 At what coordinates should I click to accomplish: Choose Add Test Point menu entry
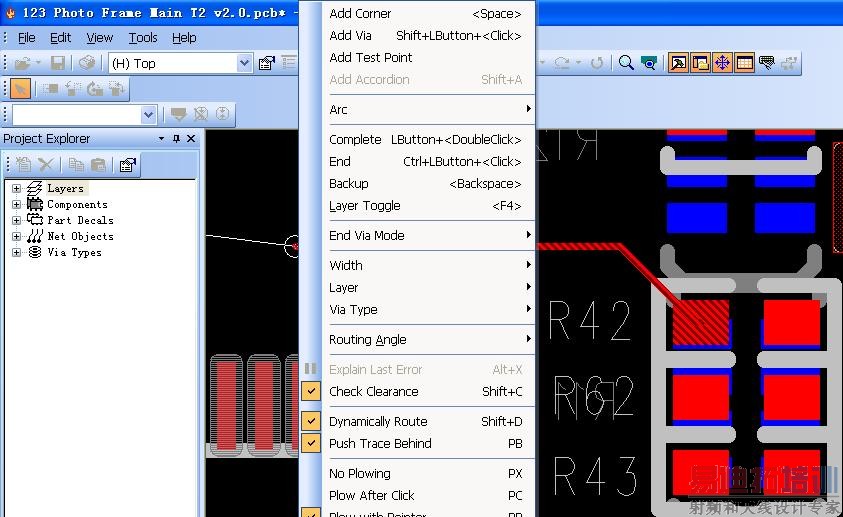click(430, 57)
